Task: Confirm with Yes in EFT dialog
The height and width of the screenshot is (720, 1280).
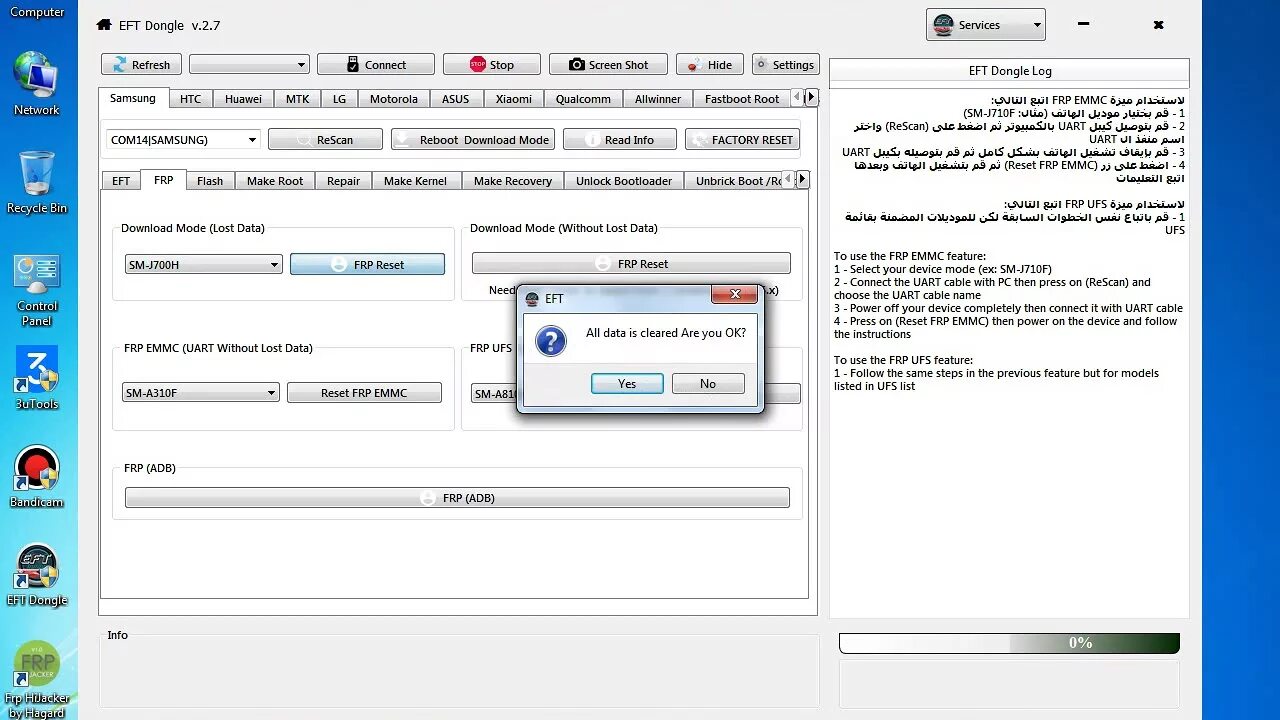Action: click(627, 384)
